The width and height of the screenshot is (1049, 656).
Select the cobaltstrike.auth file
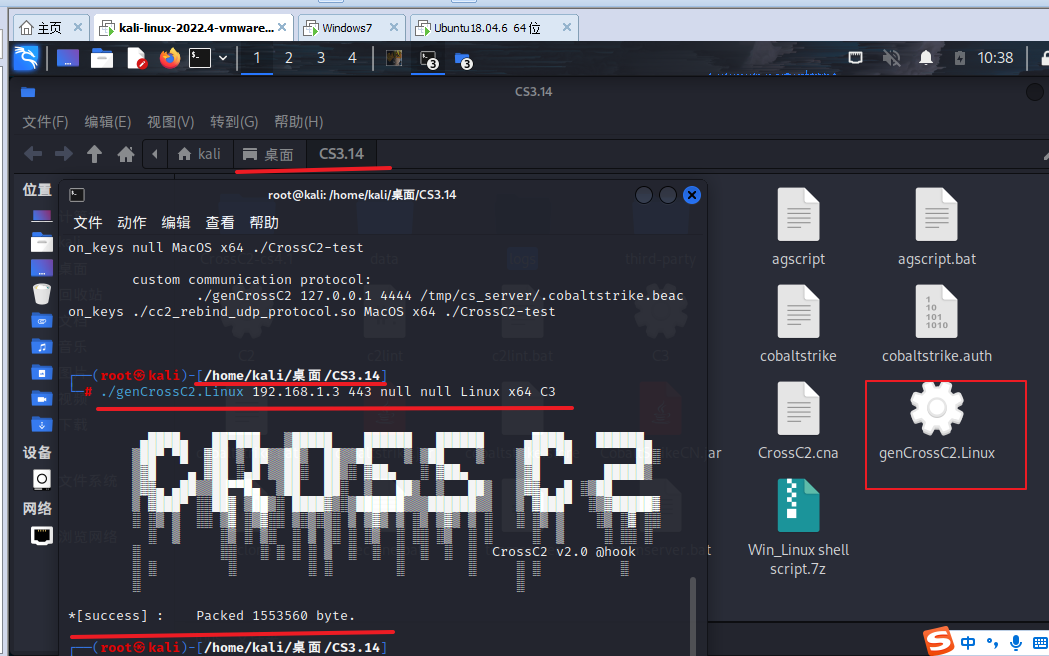coord(937,324)
